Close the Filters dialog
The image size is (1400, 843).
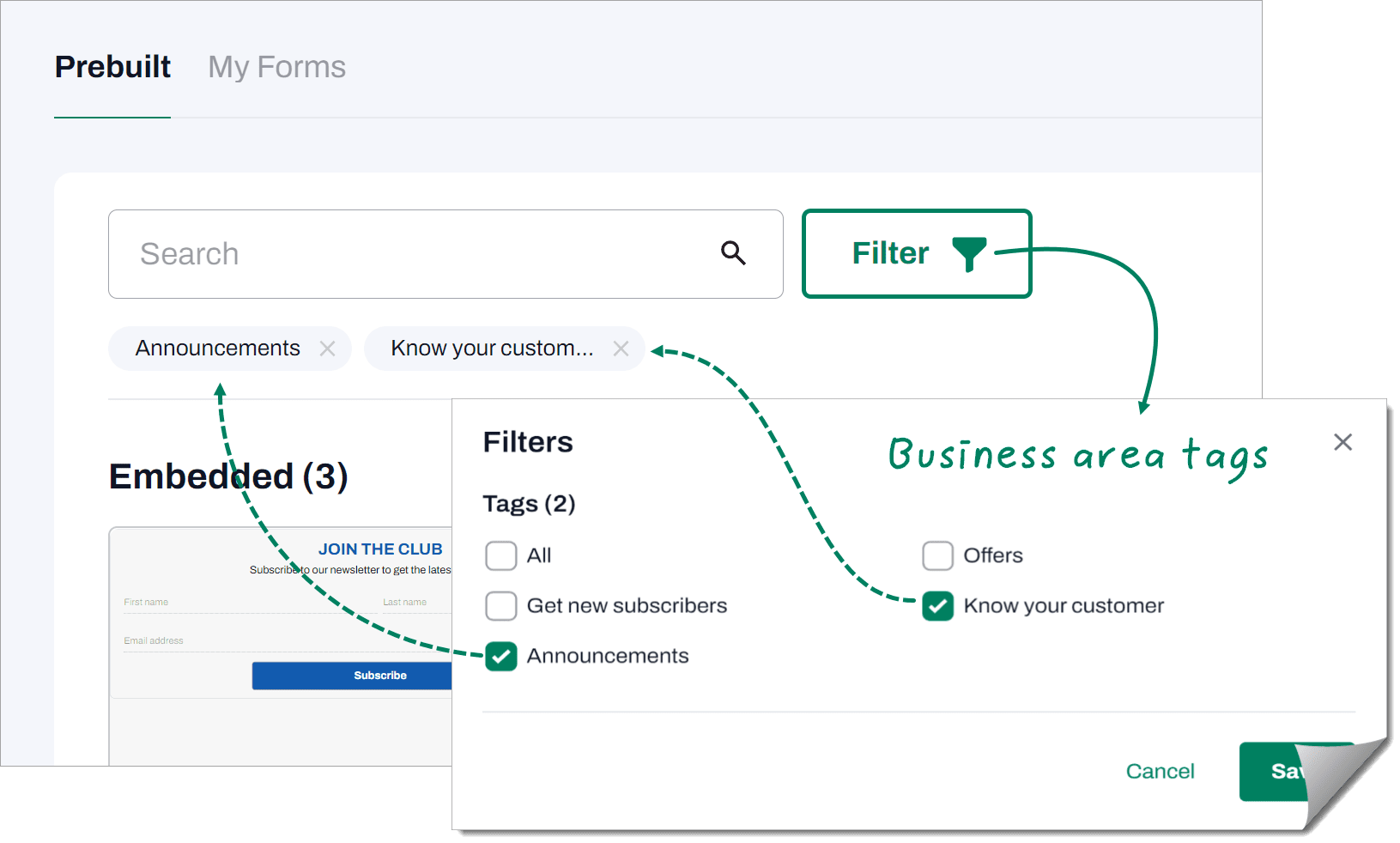tap(1342, 441)
